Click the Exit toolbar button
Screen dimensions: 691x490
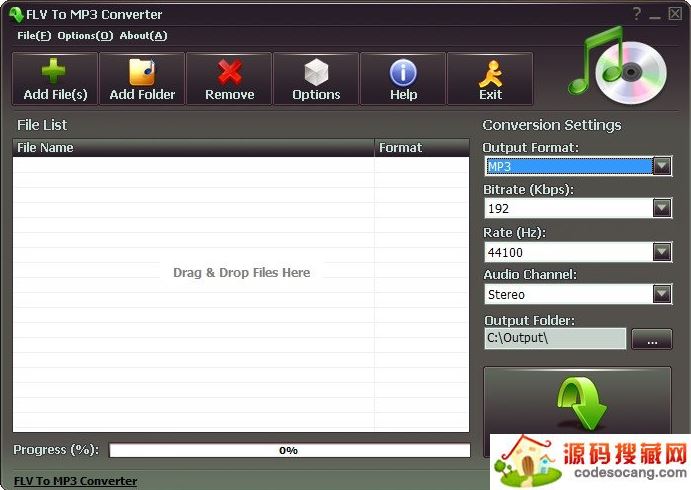tap(490, 78)
